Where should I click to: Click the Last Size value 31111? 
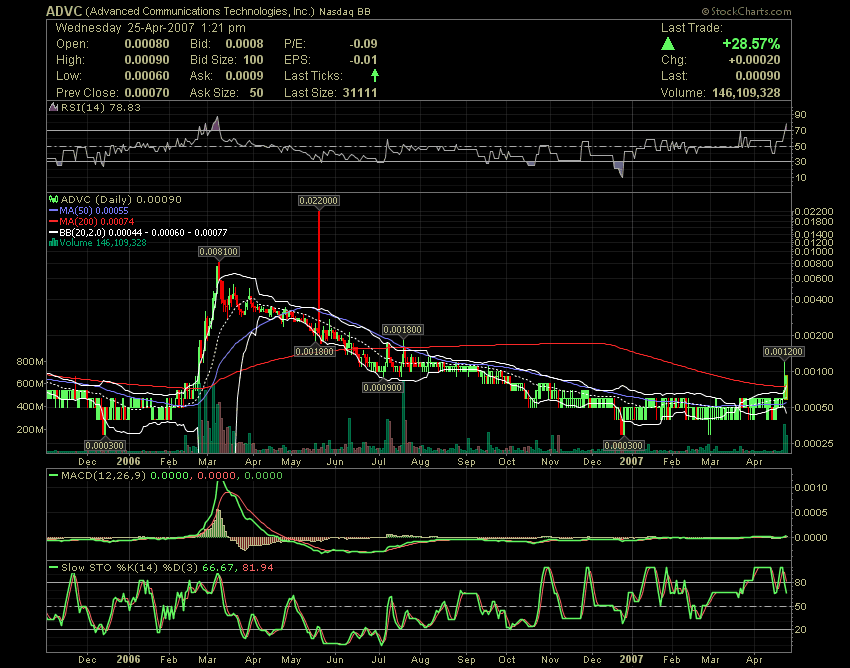[360, 93]
